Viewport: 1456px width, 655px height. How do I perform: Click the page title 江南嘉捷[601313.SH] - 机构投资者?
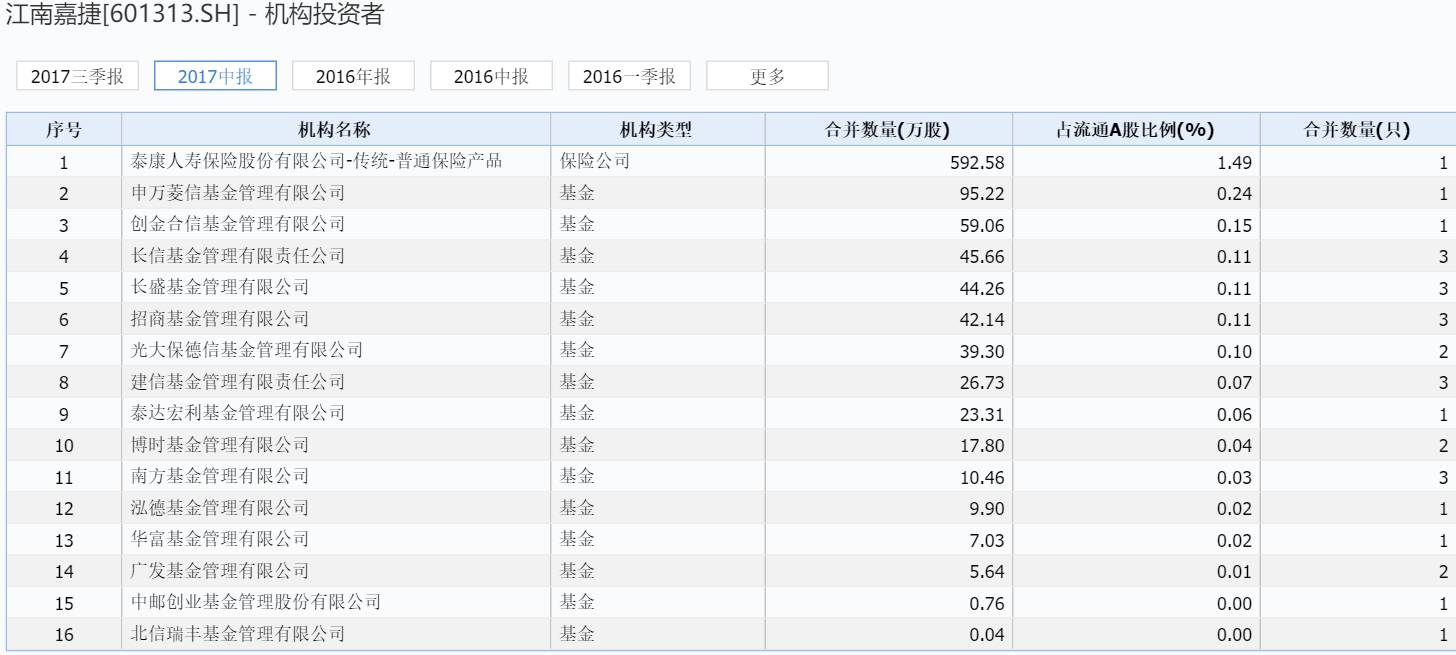coord(194,16)
